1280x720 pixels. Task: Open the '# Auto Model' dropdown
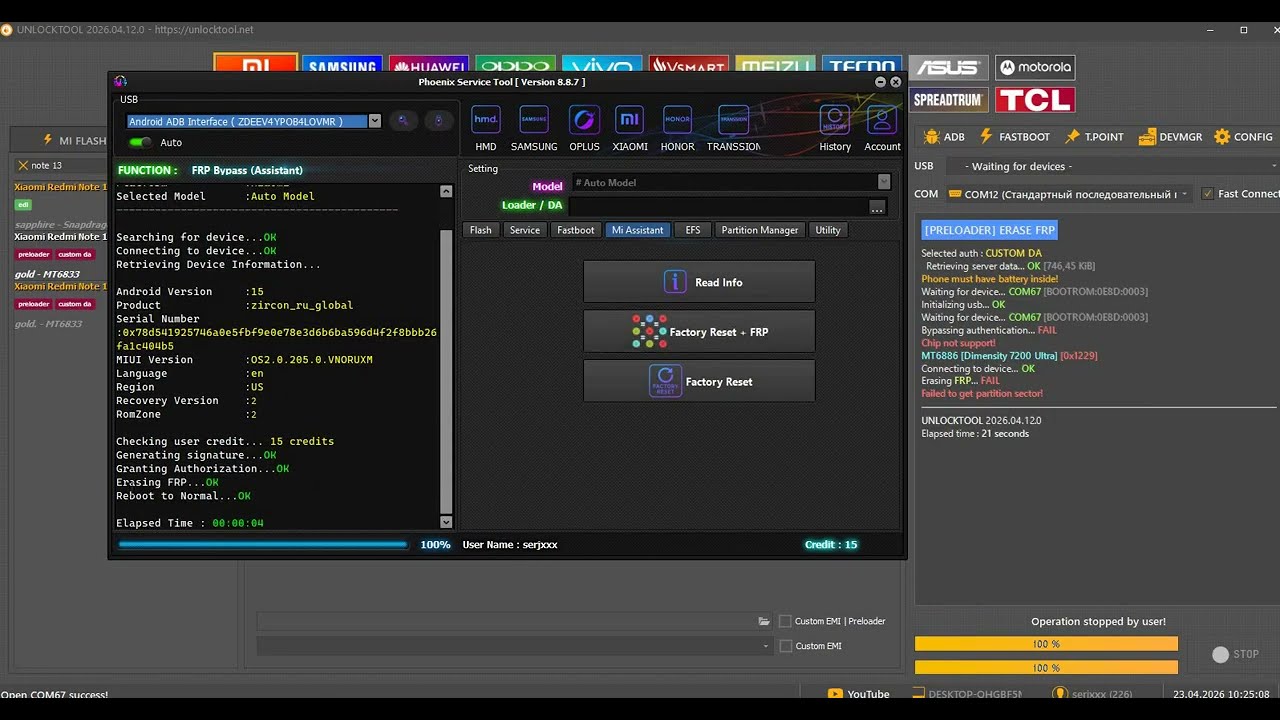pos(884,182)
